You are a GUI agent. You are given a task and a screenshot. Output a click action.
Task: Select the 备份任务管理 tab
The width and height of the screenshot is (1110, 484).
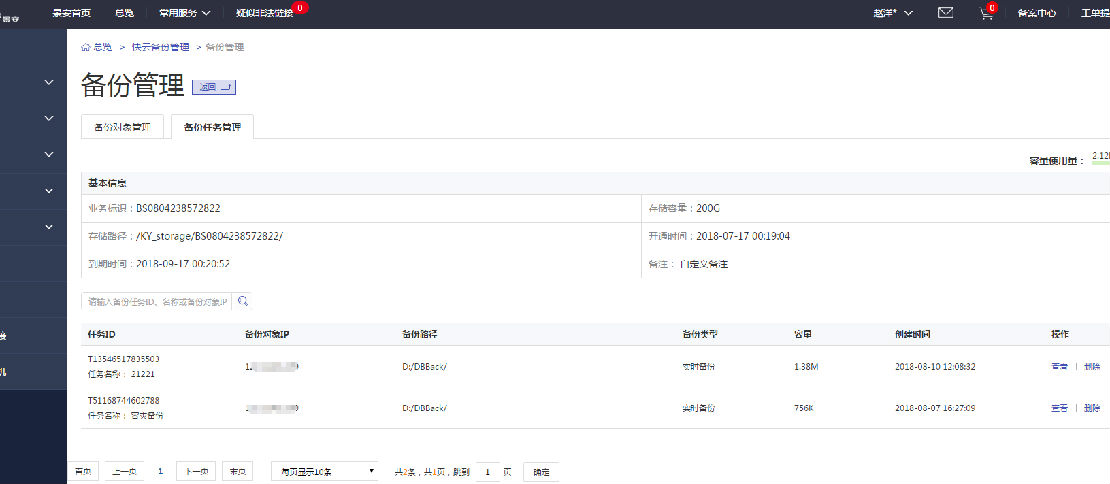212,127
